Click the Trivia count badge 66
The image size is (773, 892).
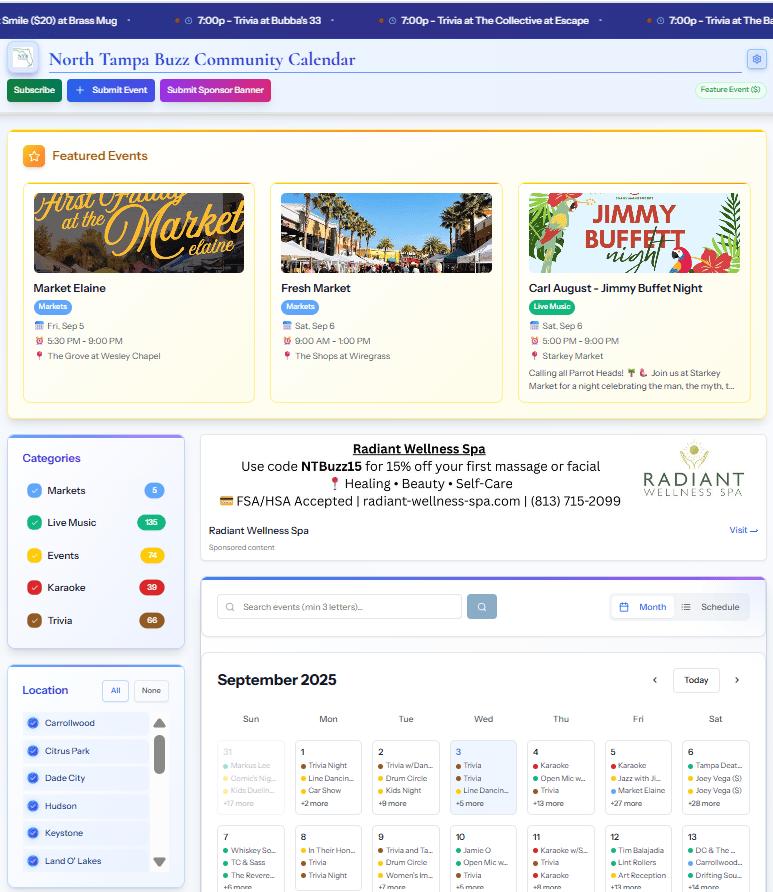[152, 620]
